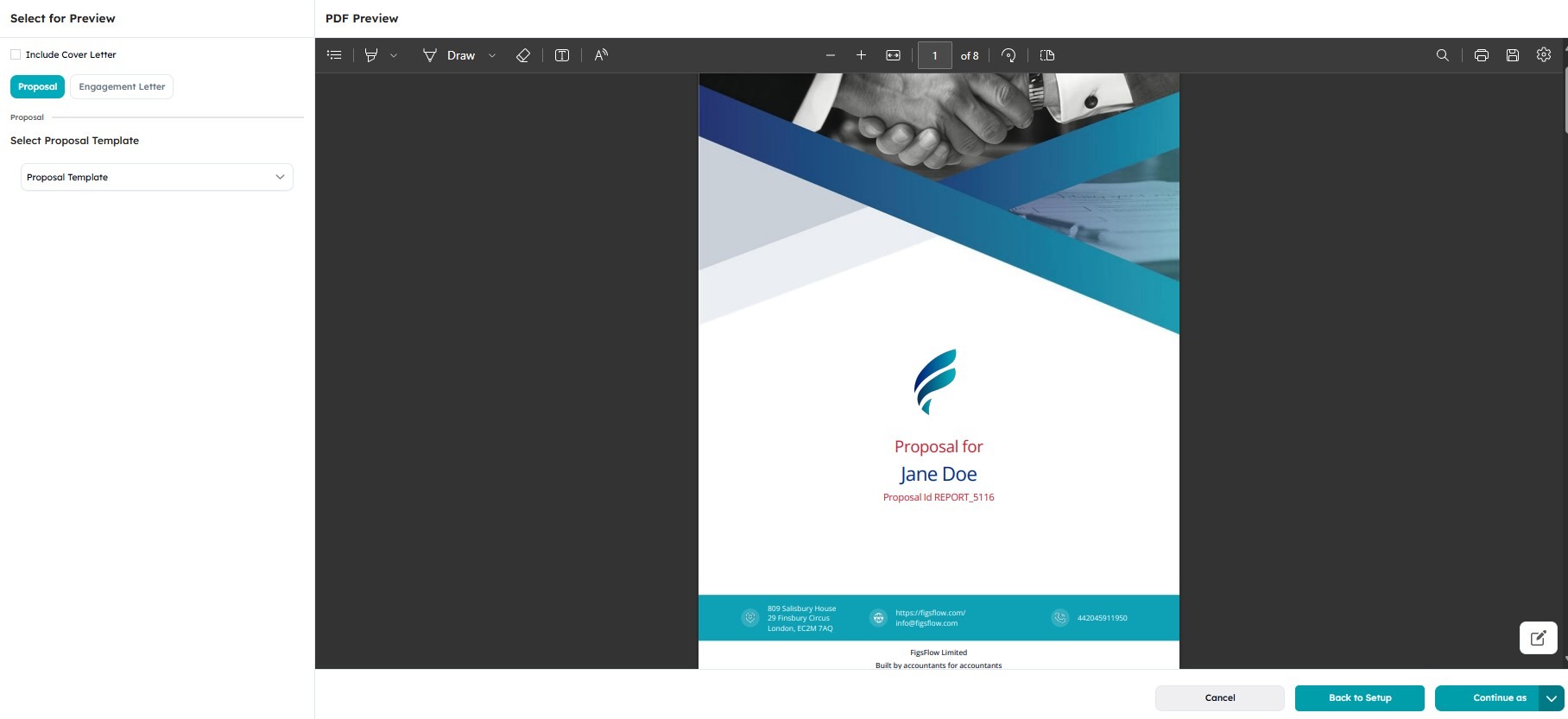Rotate the PDF page
The height and width of the screenshot is (719, 1568).
click(x=1008, y=55)
